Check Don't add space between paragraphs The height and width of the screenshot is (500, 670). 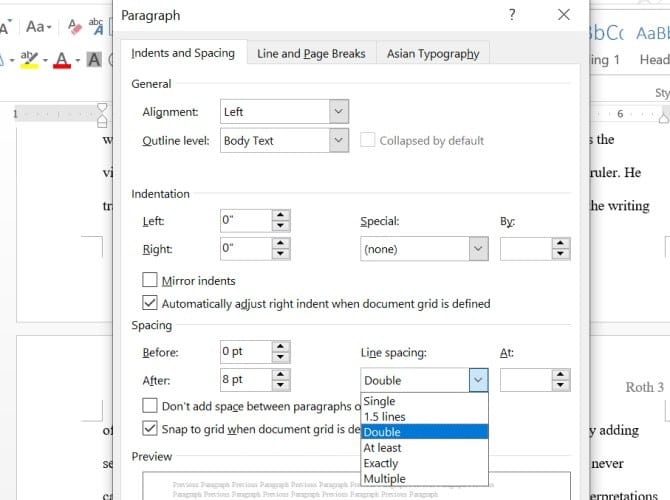[150, 405]
